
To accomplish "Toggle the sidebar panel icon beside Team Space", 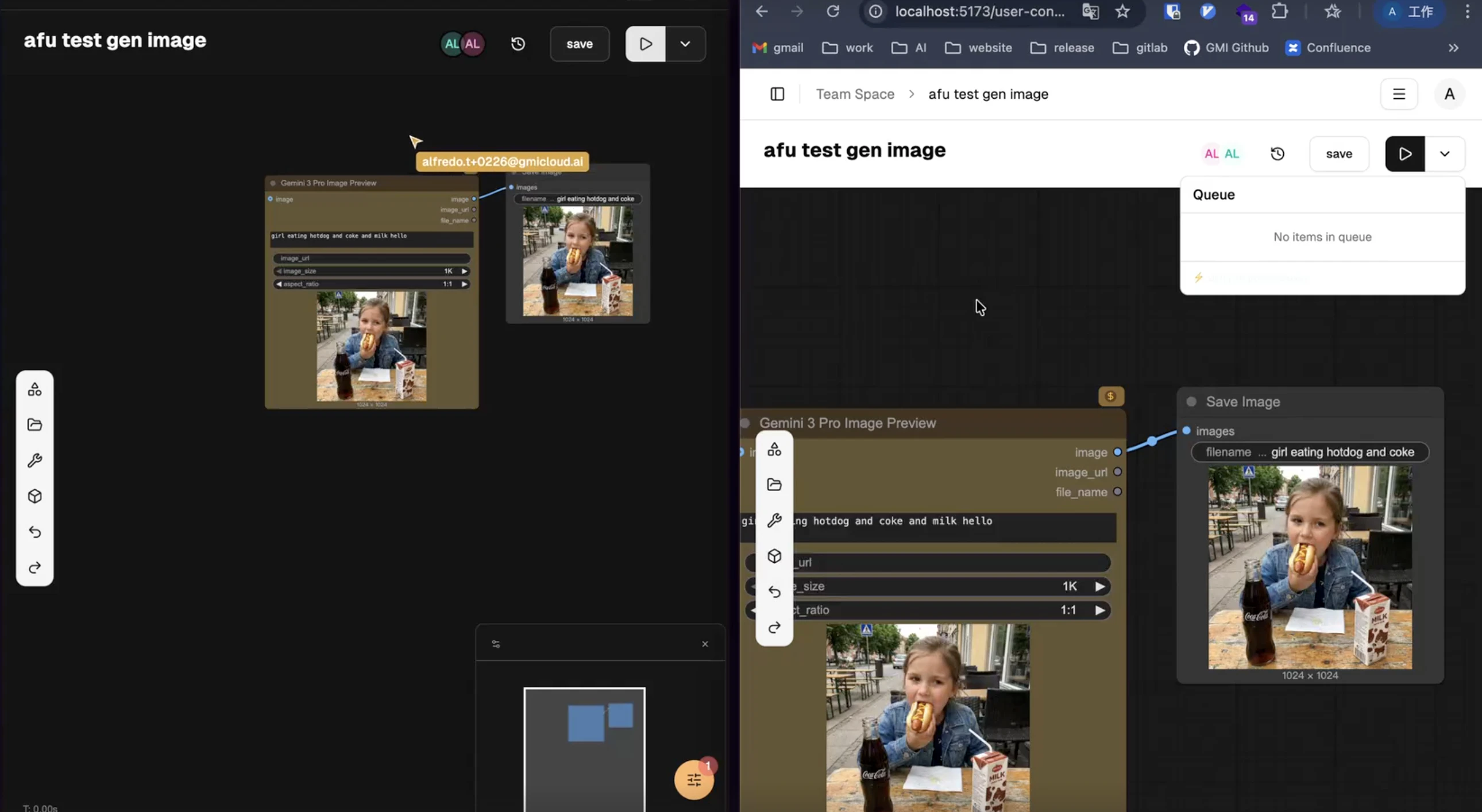I will click(x=777, y=94).
